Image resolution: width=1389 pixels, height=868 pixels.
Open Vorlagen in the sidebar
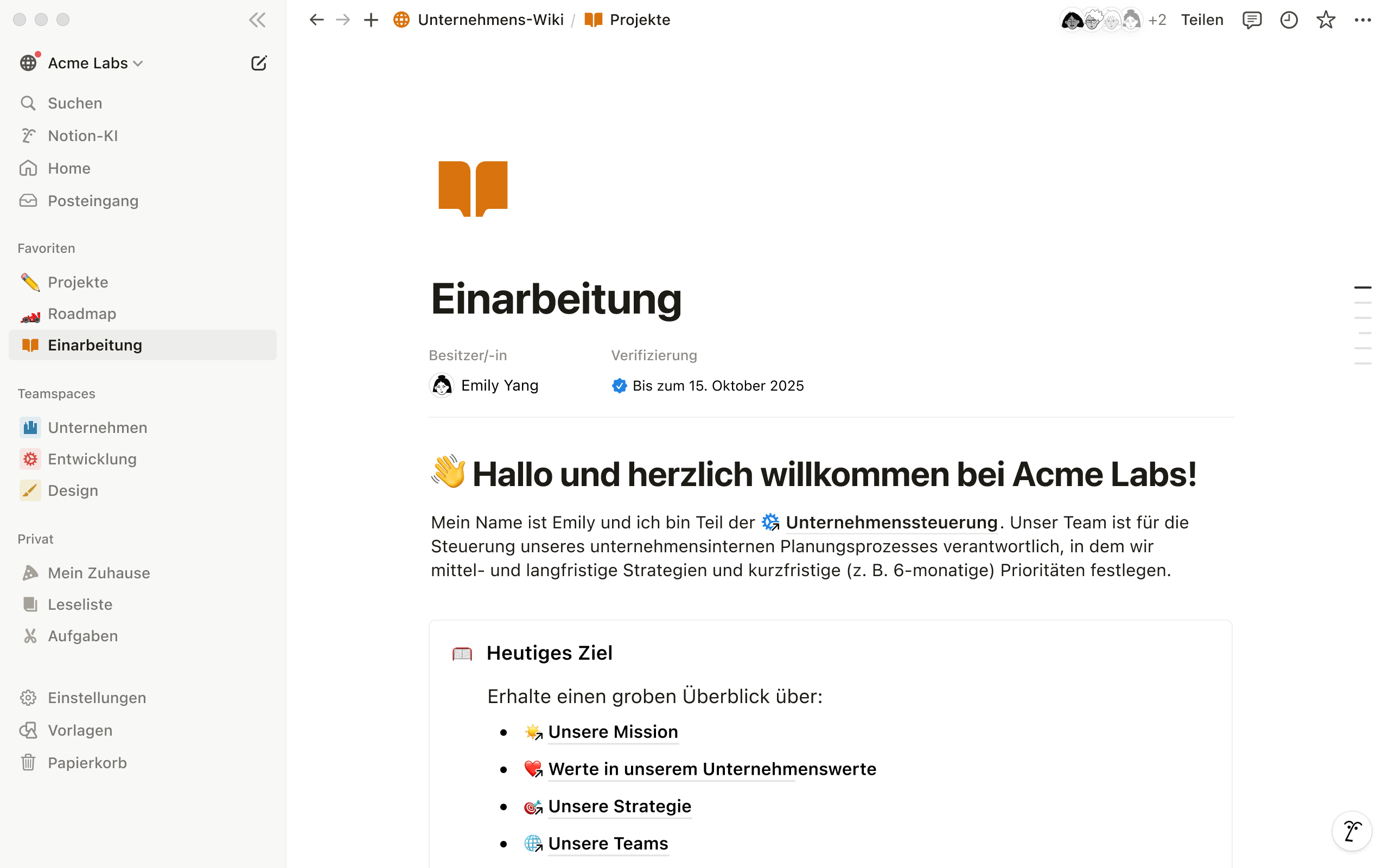[x=142, y=730]
